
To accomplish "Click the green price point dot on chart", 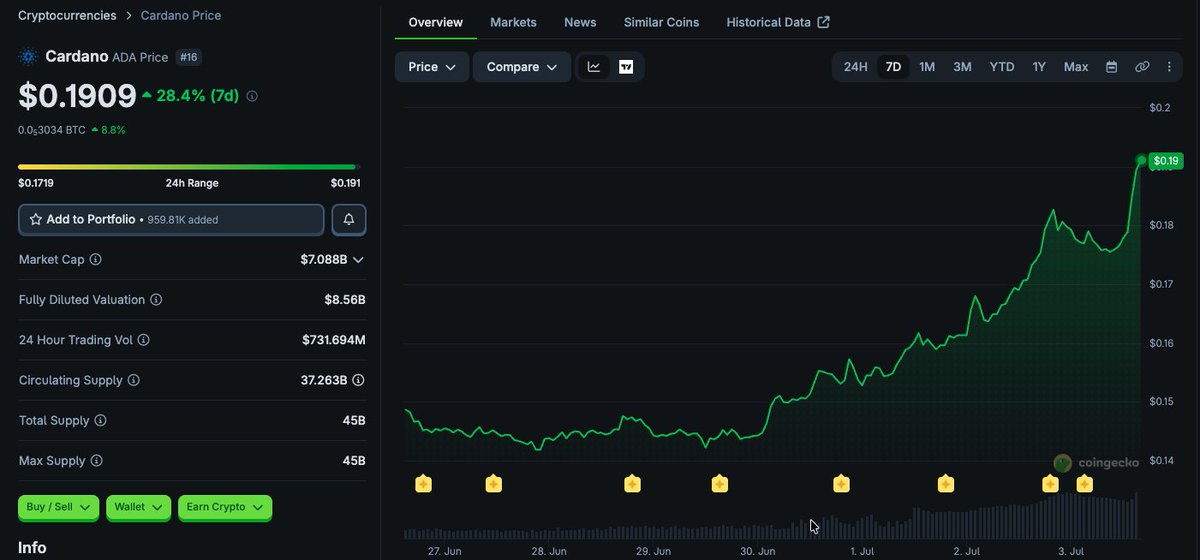I will click(x=1141, y=160).
